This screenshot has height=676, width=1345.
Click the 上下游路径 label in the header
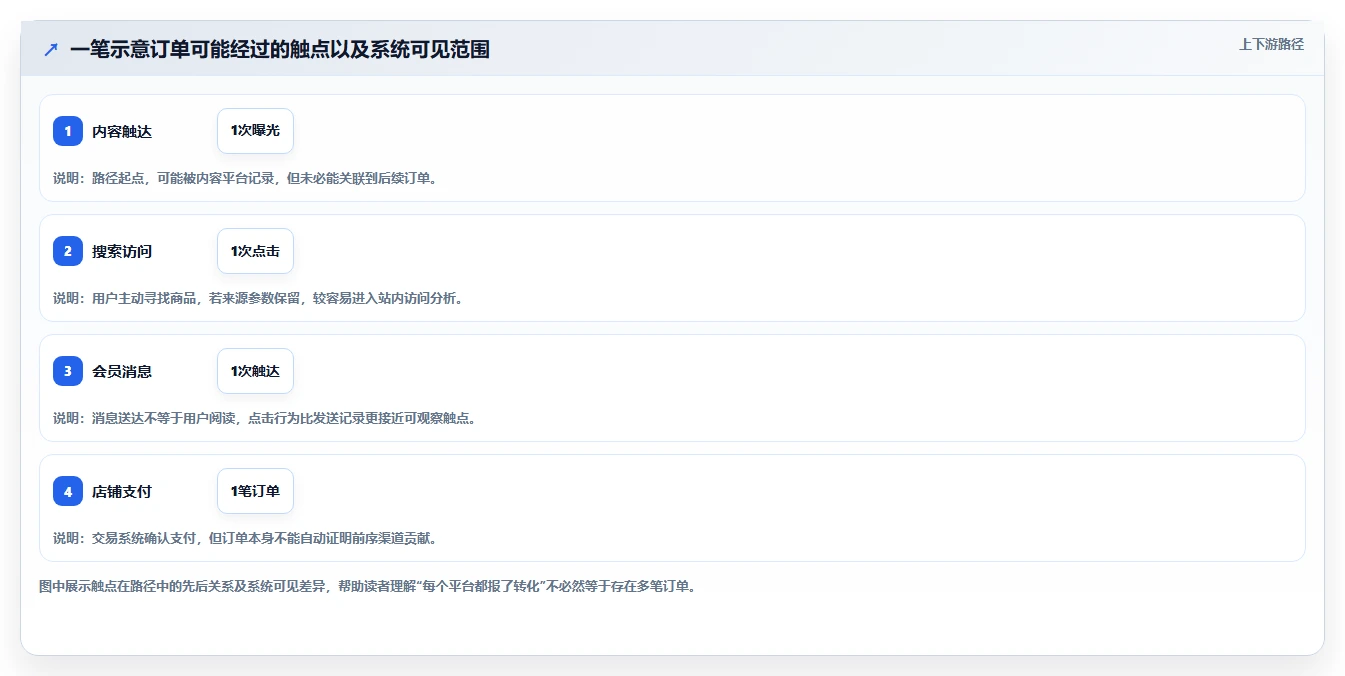(1271, 44)
